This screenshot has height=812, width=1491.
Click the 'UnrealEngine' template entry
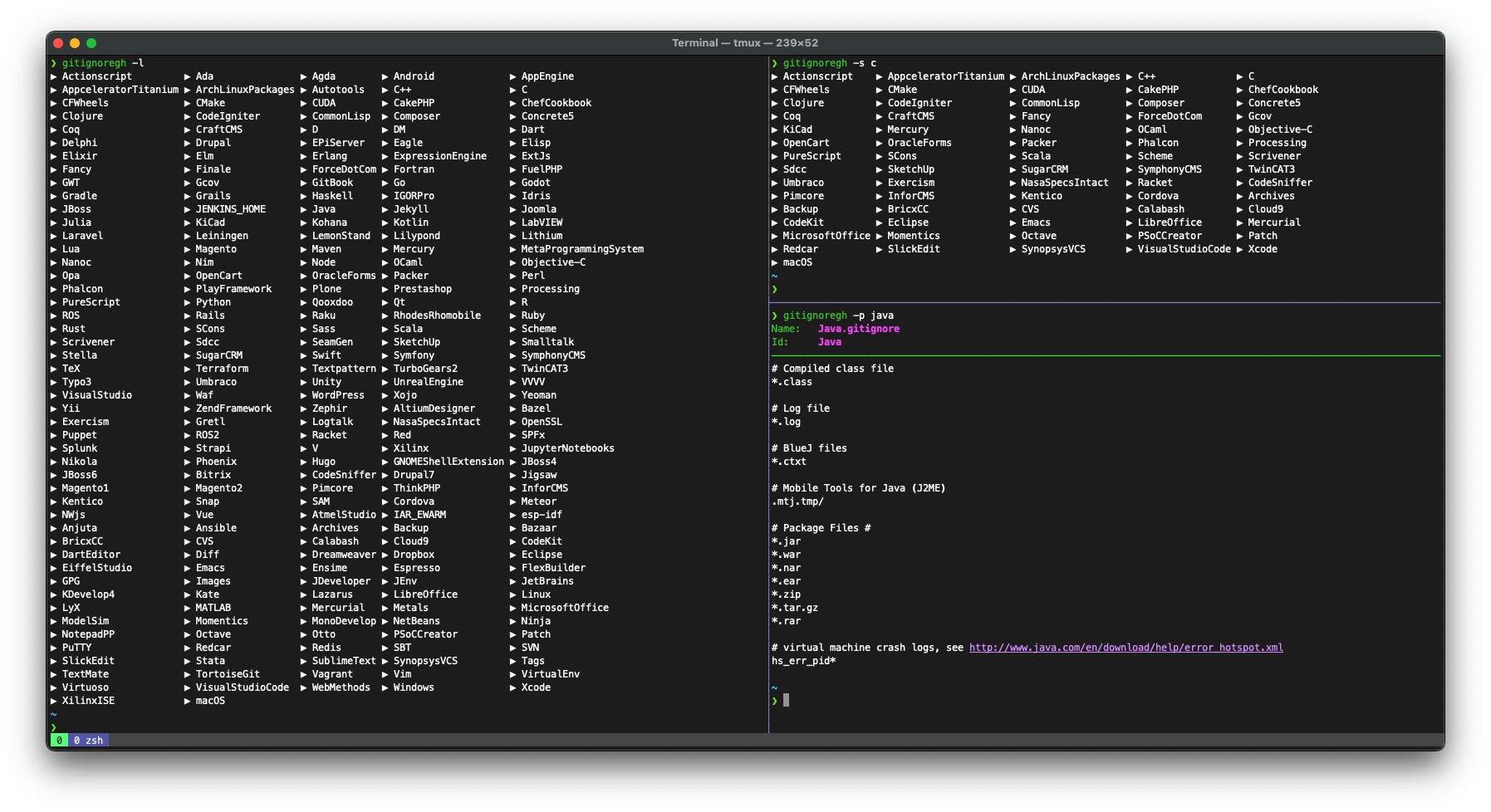(x=429, y=382)
